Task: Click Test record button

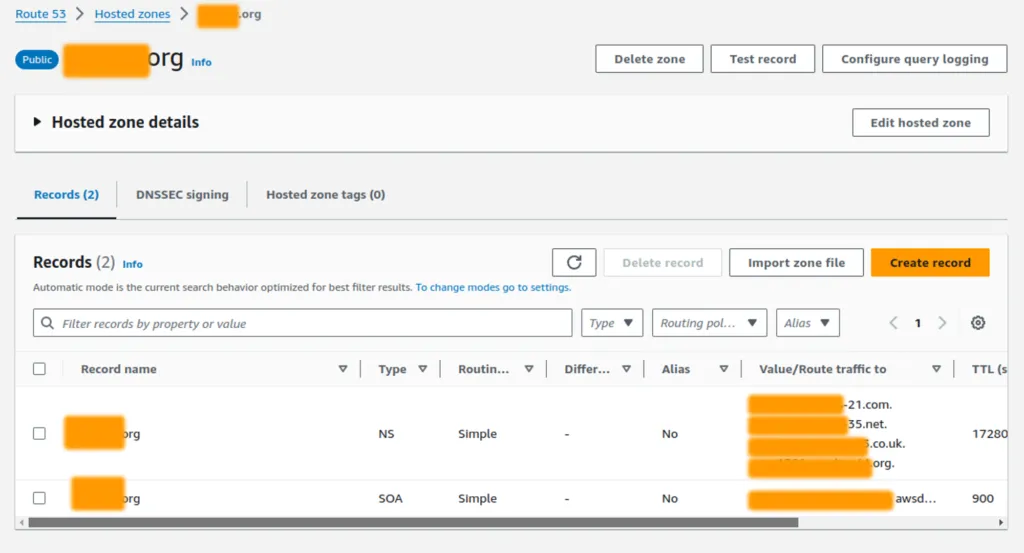Action: pos(763,59)
